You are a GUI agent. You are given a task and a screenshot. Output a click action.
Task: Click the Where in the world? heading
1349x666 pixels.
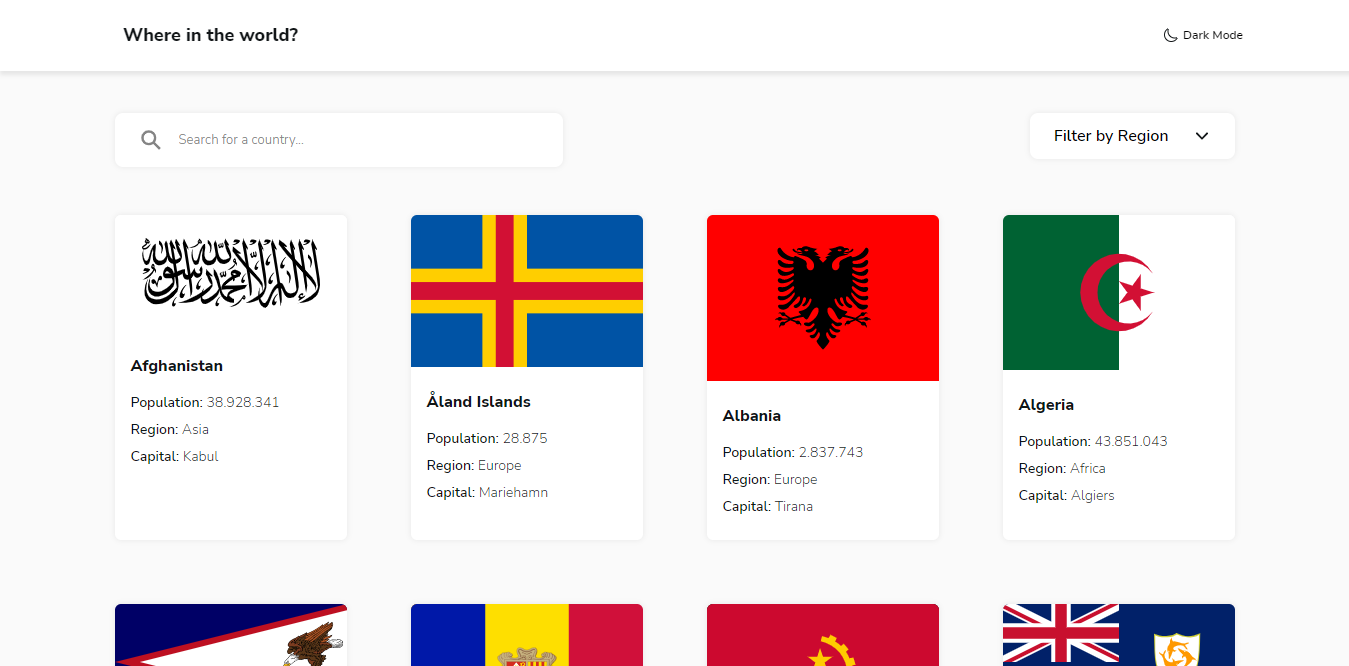211,35
